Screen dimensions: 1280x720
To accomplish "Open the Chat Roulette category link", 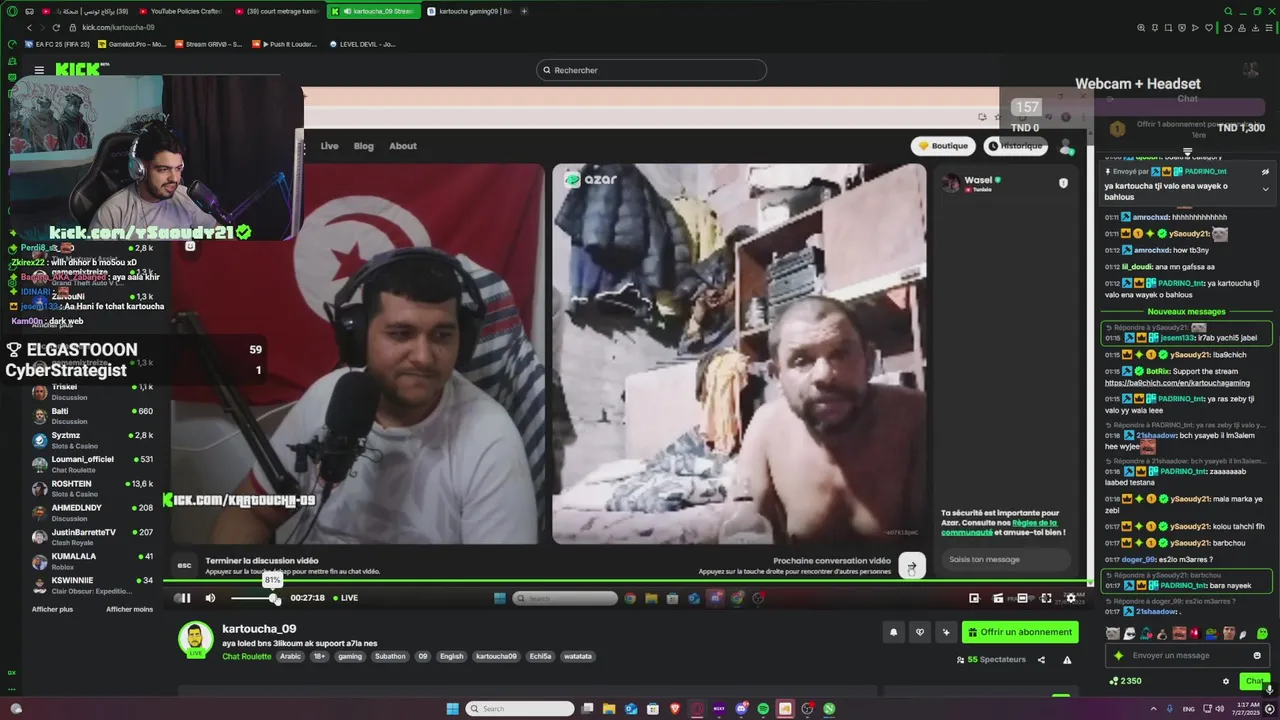I will pos(246,656).
